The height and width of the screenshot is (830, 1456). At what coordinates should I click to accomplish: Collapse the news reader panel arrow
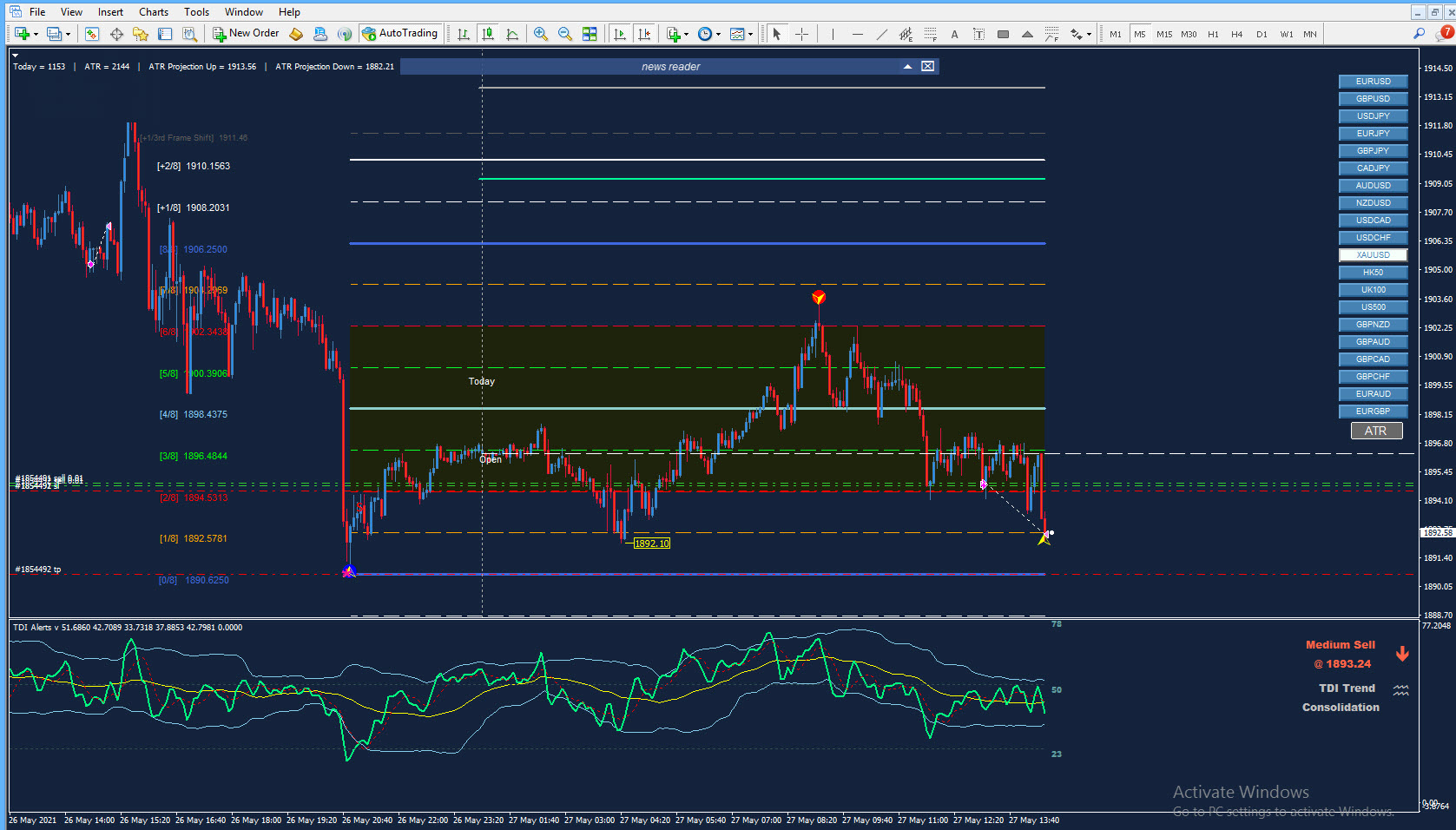907,67
